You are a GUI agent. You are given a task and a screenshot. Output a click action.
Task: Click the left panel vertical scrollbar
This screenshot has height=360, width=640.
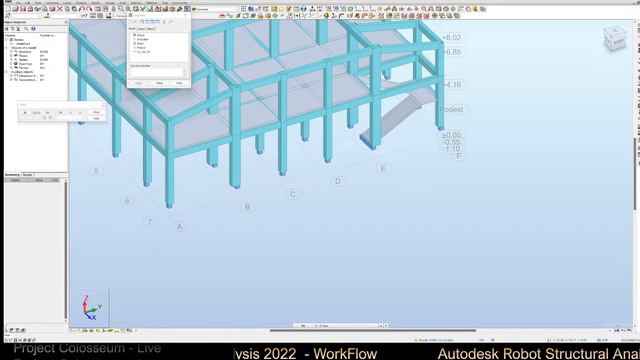(x=66, y=251)
